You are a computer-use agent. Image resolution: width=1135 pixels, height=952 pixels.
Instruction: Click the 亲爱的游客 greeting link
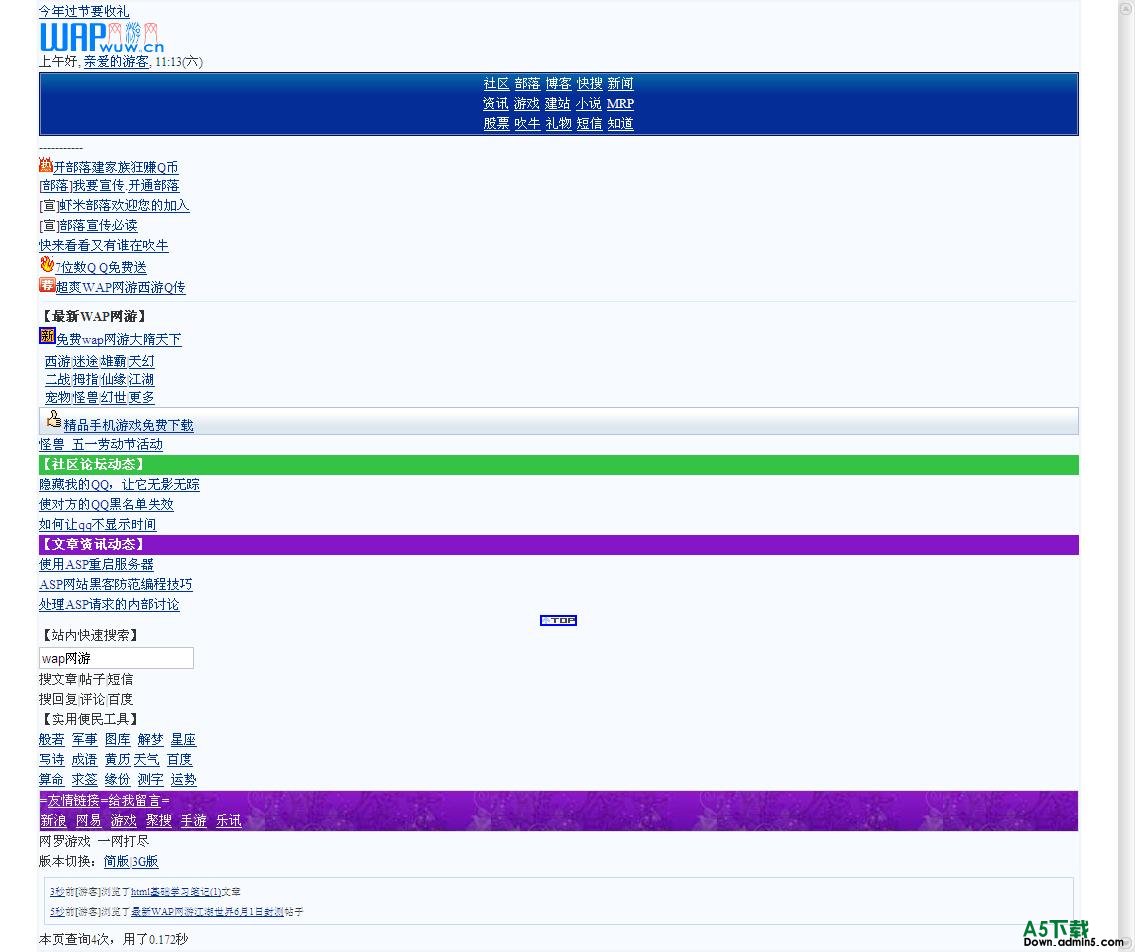click(117, 62)
